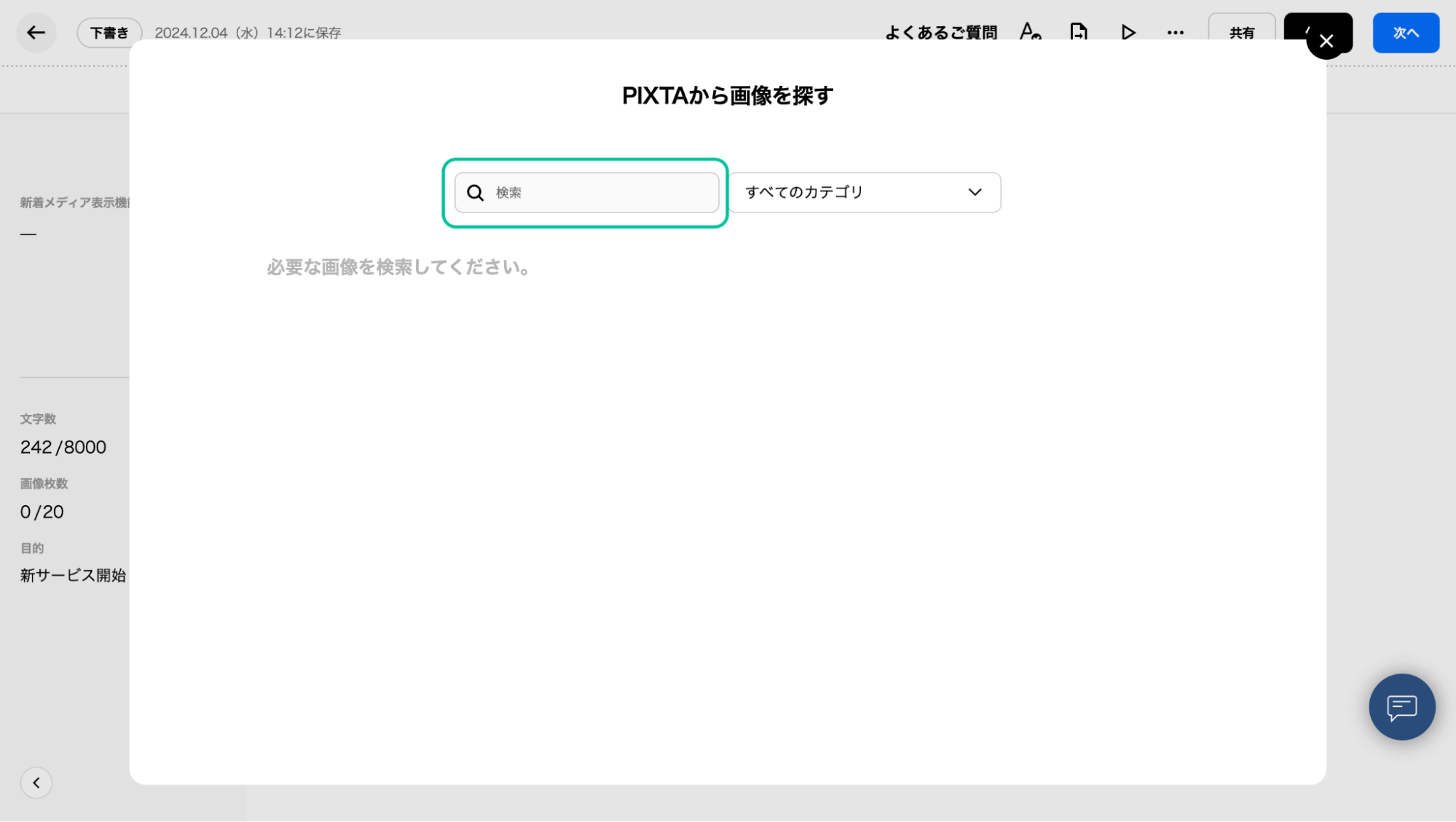Click the text proofreading A icon
The height and width of the screenshot is (822, 1456).
[x=1029, y=33]
